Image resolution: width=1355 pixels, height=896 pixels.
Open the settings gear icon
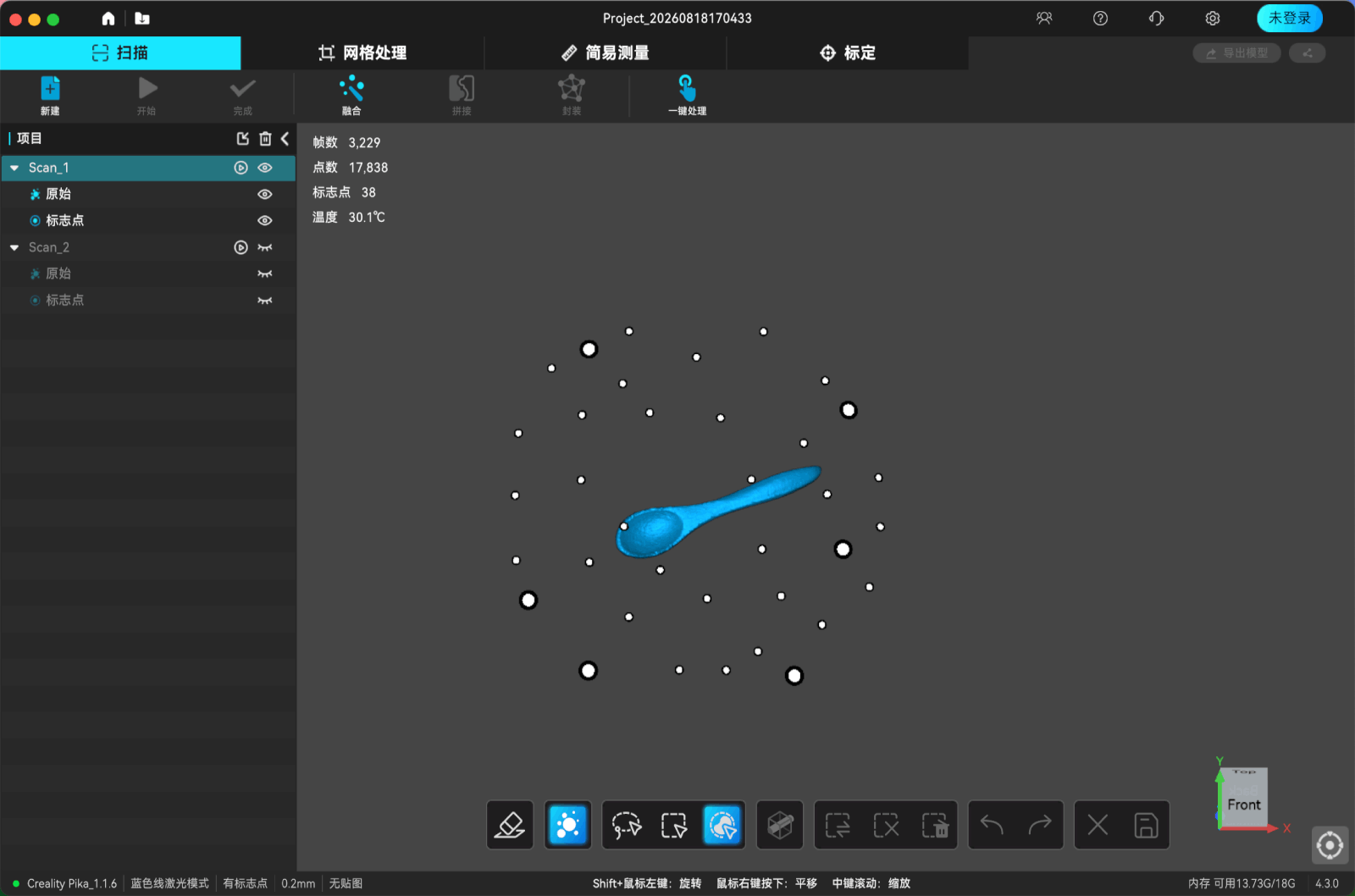click(x=1213, y=18)
